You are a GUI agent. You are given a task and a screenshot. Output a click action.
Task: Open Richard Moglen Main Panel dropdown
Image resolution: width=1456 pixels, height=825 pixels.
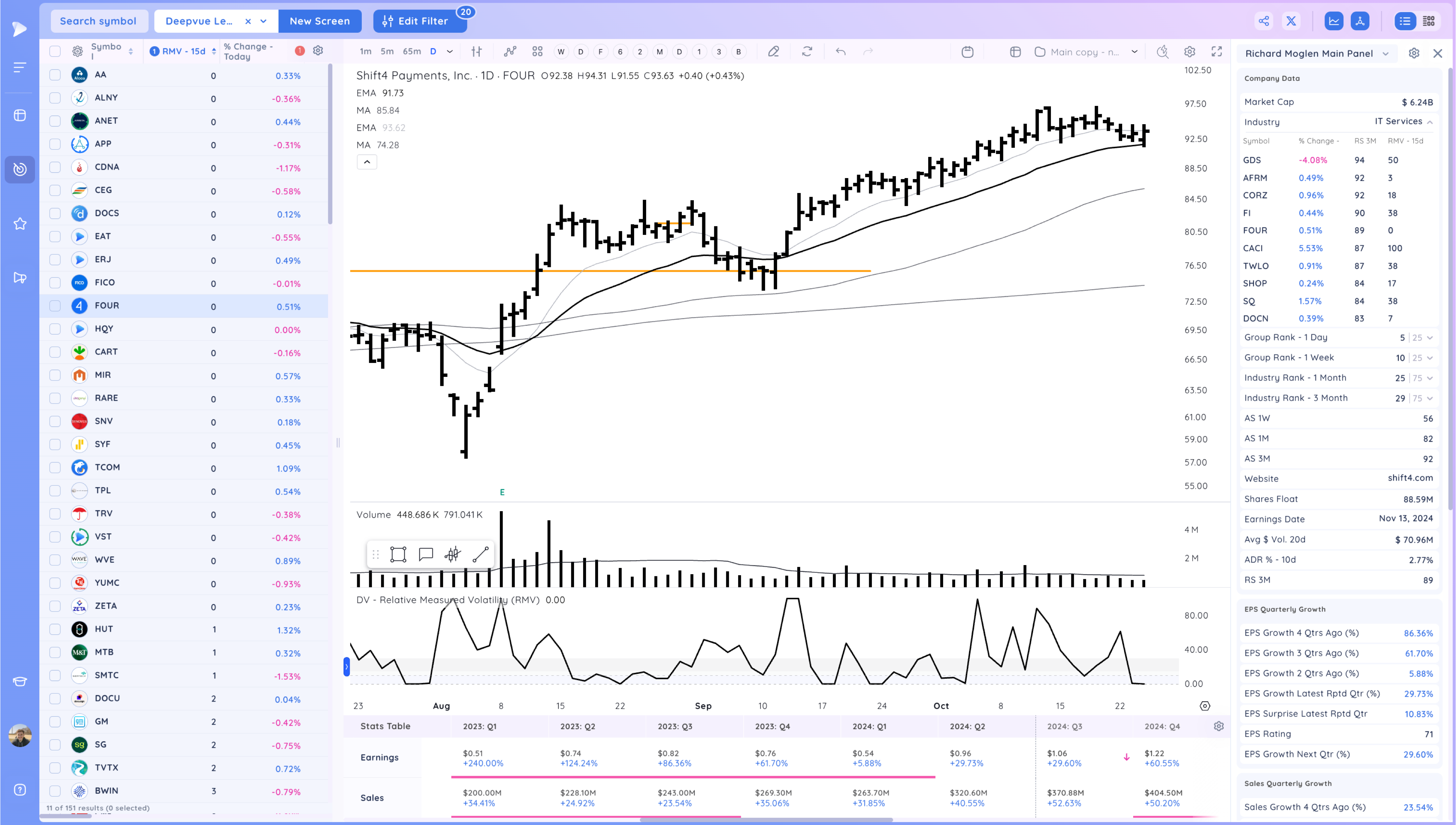click(1385, 53)
